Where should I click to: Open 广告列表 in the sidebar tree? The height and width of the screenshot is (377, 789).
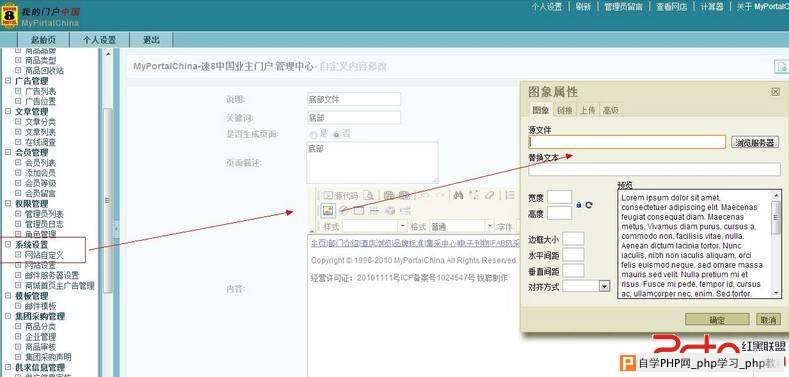point(40,91)
